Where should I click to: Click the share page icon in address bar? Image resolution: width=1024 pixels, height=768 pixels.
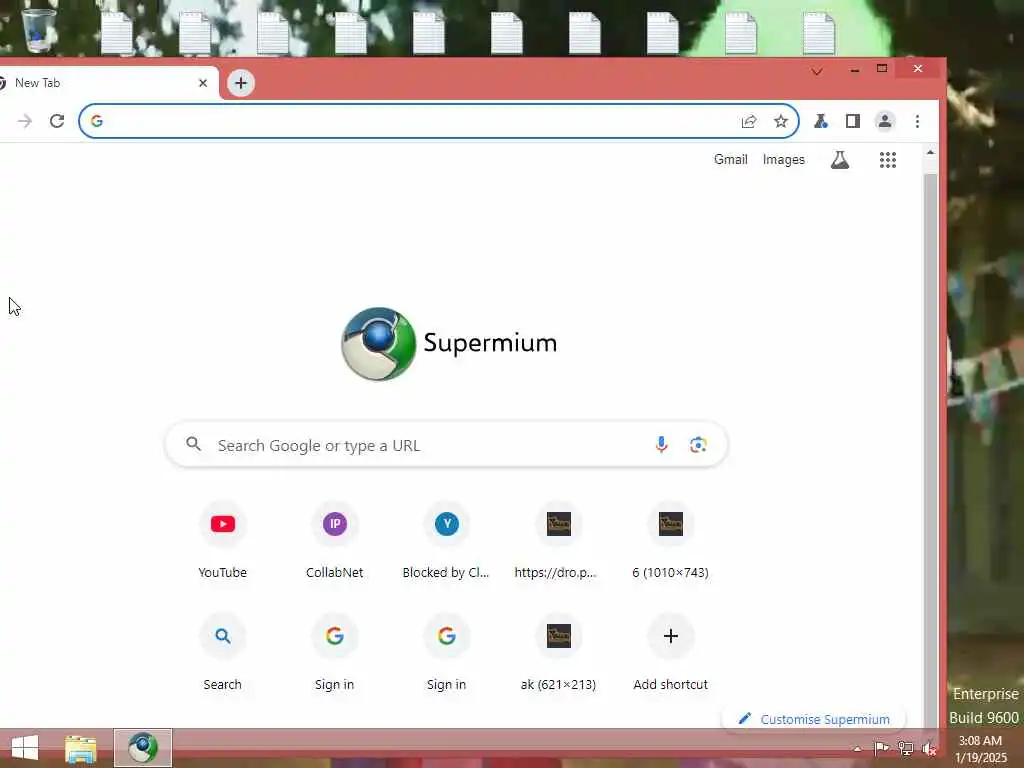(x=749, y=121)
